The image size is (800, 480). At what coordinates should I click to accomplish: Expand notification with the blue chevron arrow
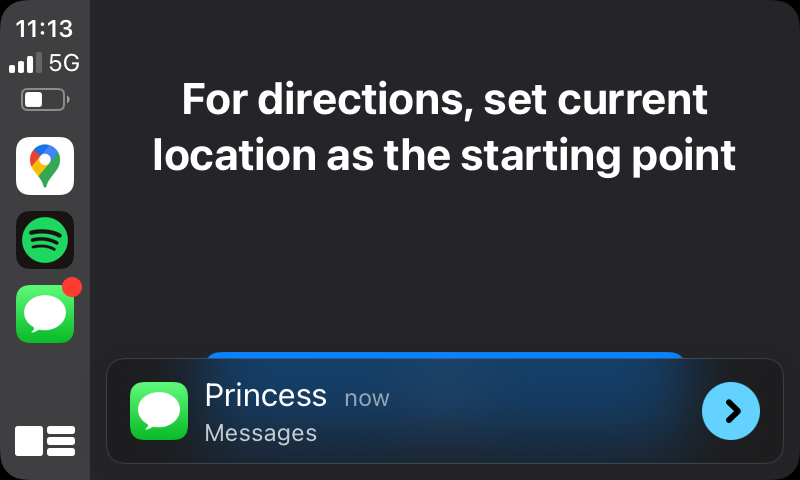coord(731,411)
